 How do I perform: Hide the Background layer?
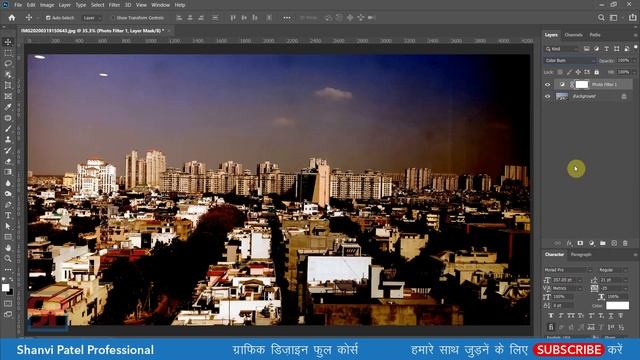[x=548, y=96]
